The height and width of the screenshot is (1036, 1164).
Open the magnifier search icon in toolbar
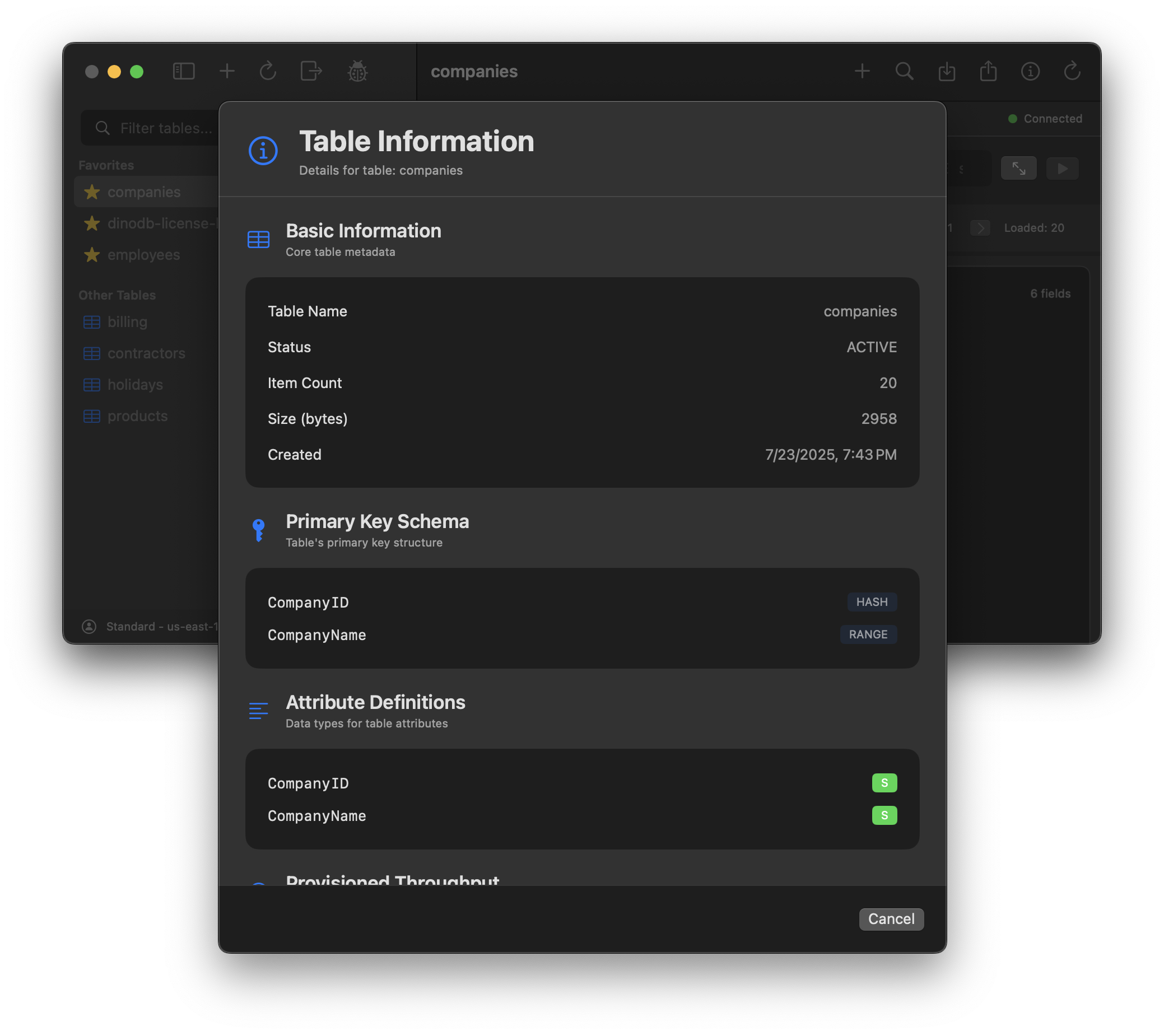[x=904, y=71]
